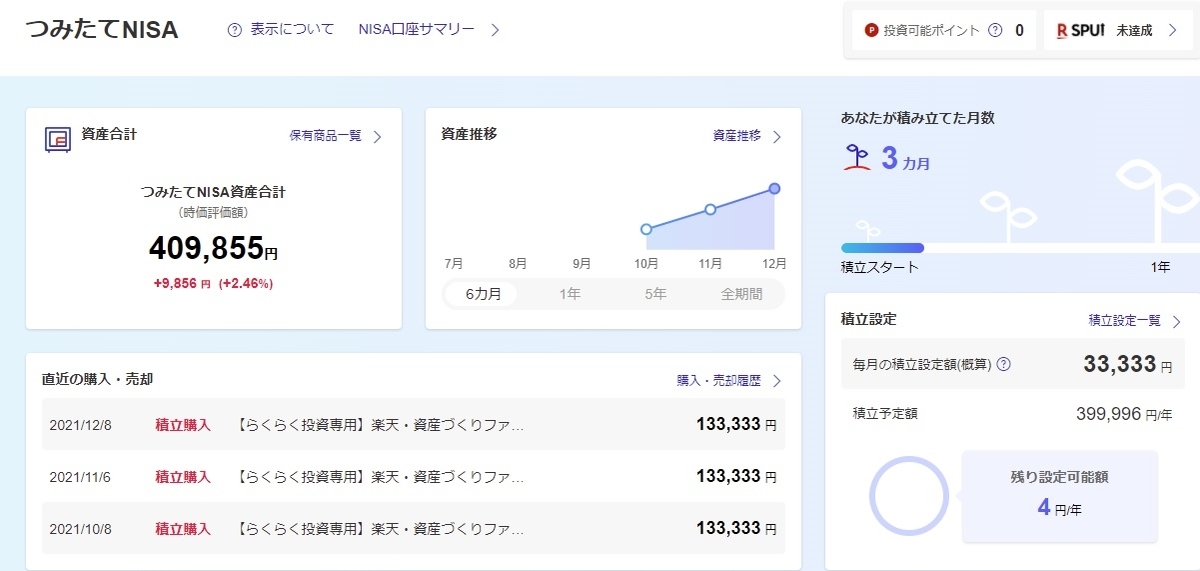Click the 積立スタート progress bar
The image size is (1200, 571).
pos(882,248)
